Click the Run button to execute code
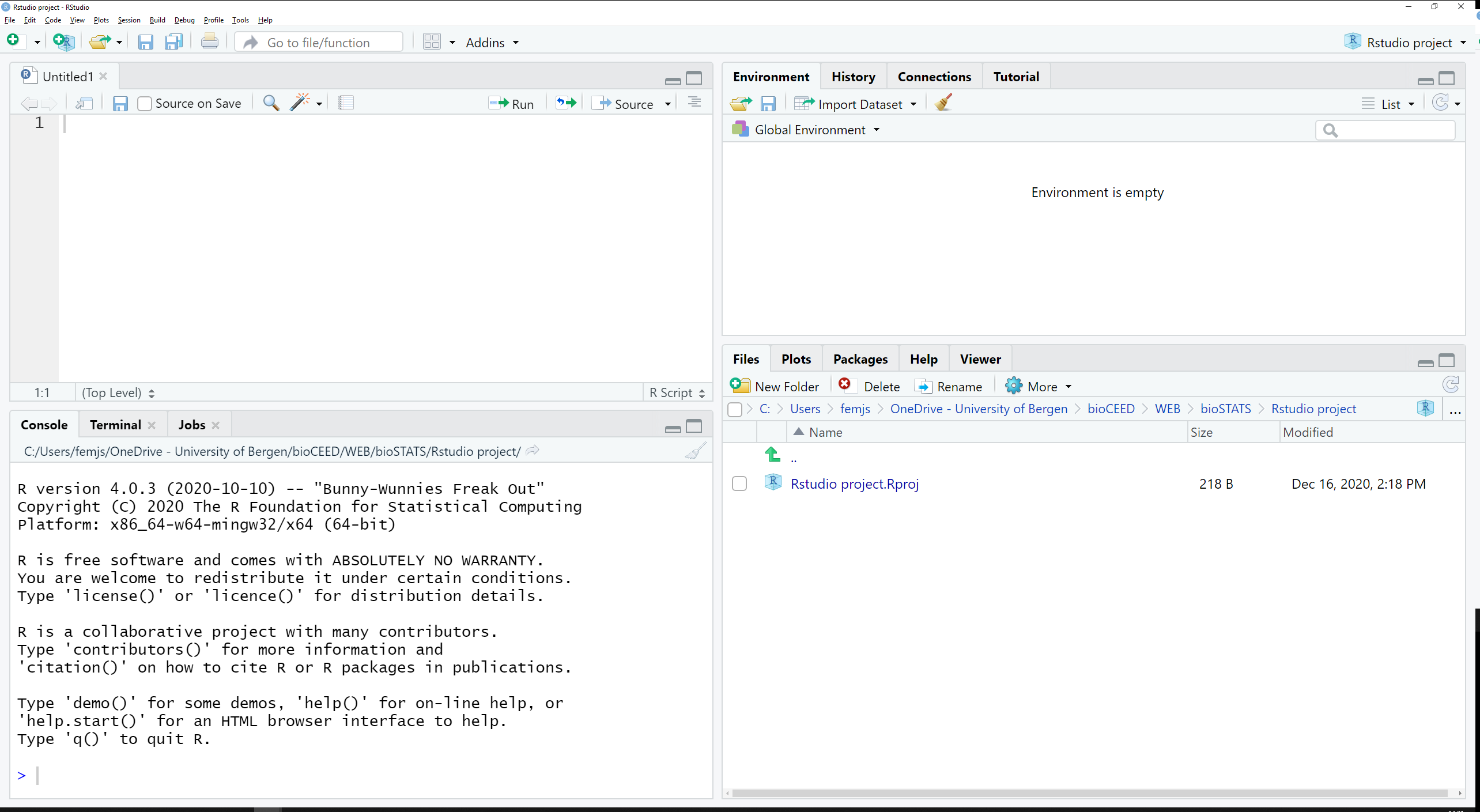 coord(510,103)
